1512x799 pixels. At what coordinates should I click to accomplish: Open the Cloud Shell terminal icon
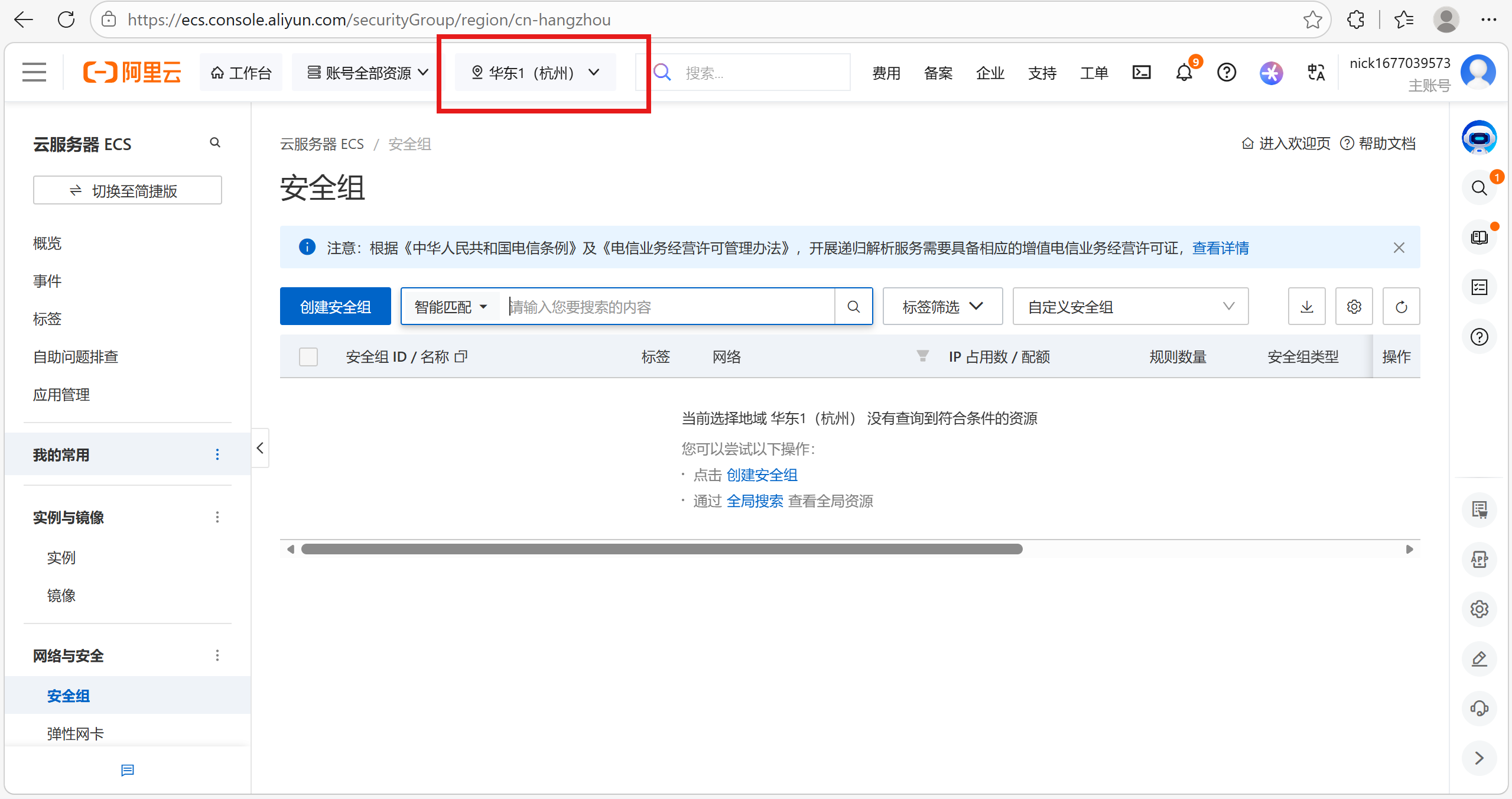(1141, 72)
